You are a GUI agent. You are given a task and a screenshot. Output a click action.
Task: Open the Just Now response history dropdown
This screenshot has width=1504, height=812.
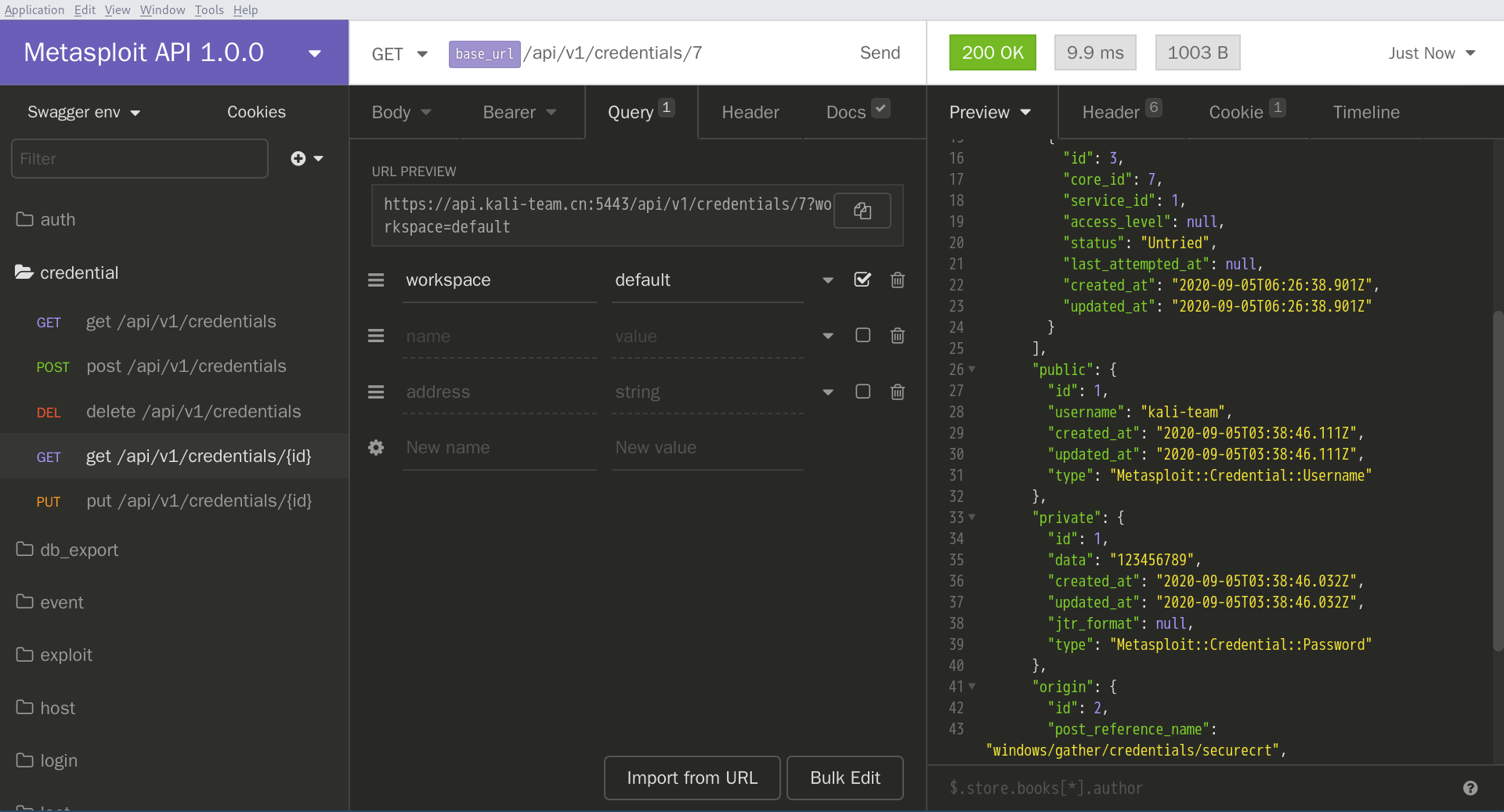click(x=1432, y=53)
